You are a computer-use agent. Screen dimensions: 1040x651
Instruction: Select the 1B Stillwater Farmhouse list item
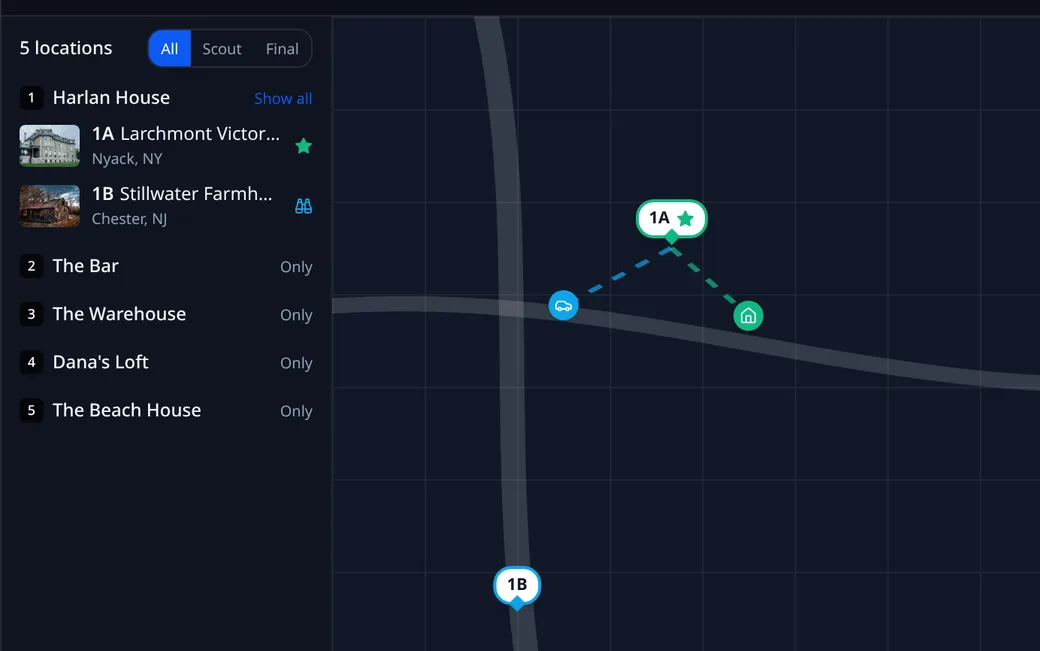166,206
